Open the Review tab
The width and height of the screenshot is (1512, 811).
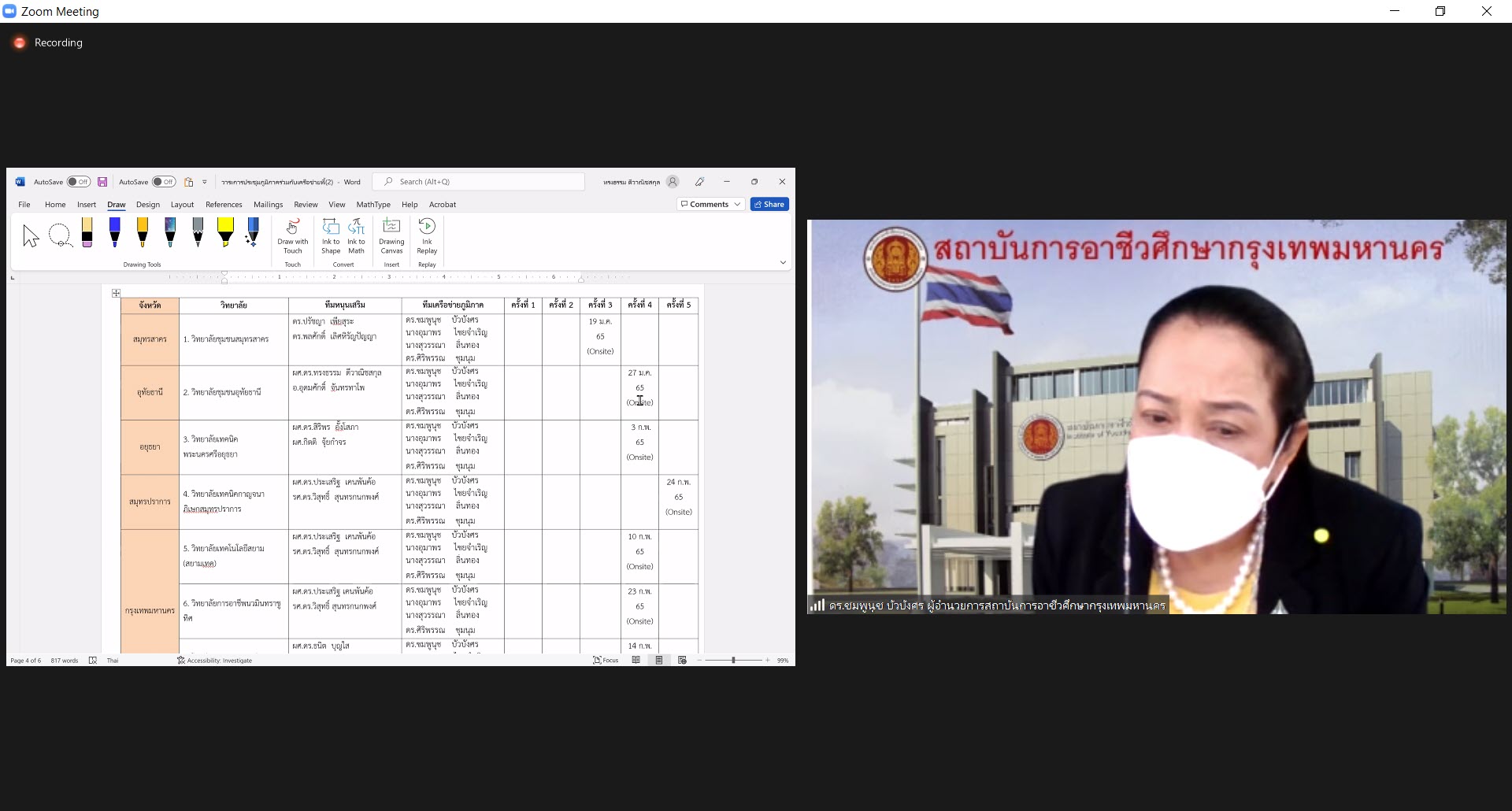click(306, 205)
